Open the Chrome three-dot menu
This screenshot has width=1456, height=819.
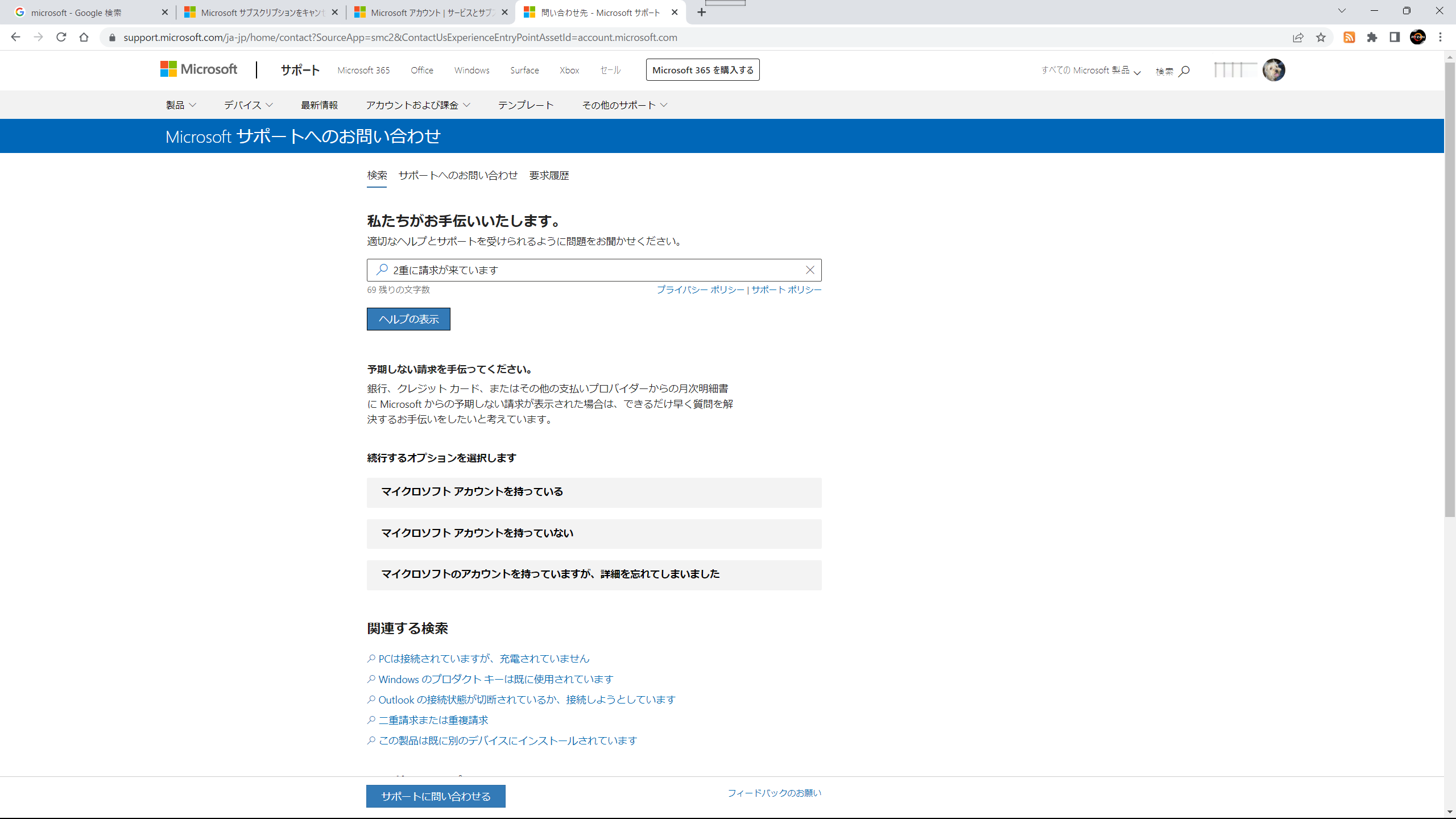click(1441, 38)
